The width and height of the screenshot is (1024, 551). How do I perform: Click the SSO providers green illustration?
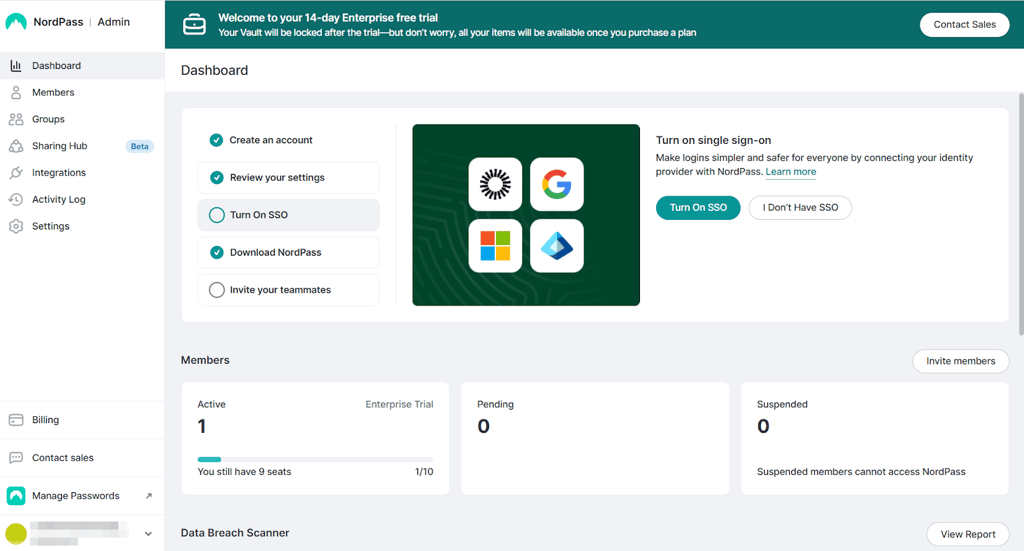tap(526, 215)
